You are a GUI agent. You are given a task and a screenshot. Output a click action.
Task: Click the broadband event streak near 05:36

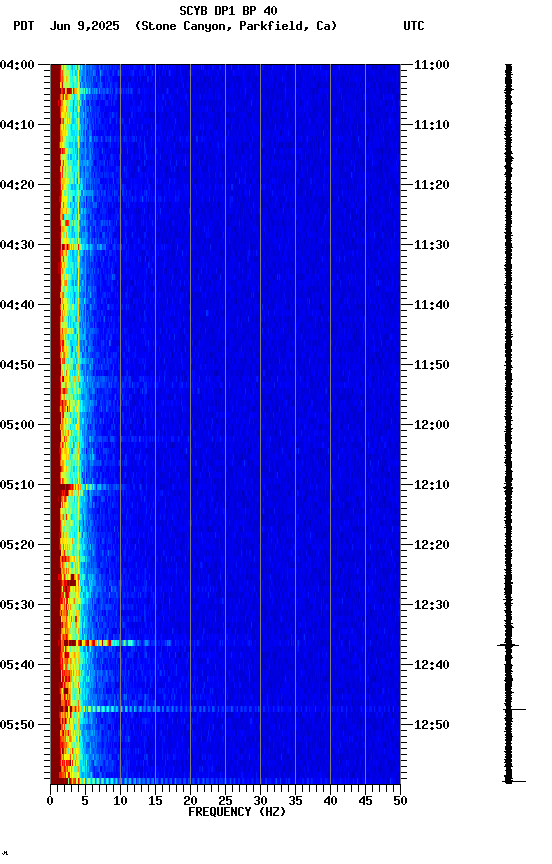(116, 643)
